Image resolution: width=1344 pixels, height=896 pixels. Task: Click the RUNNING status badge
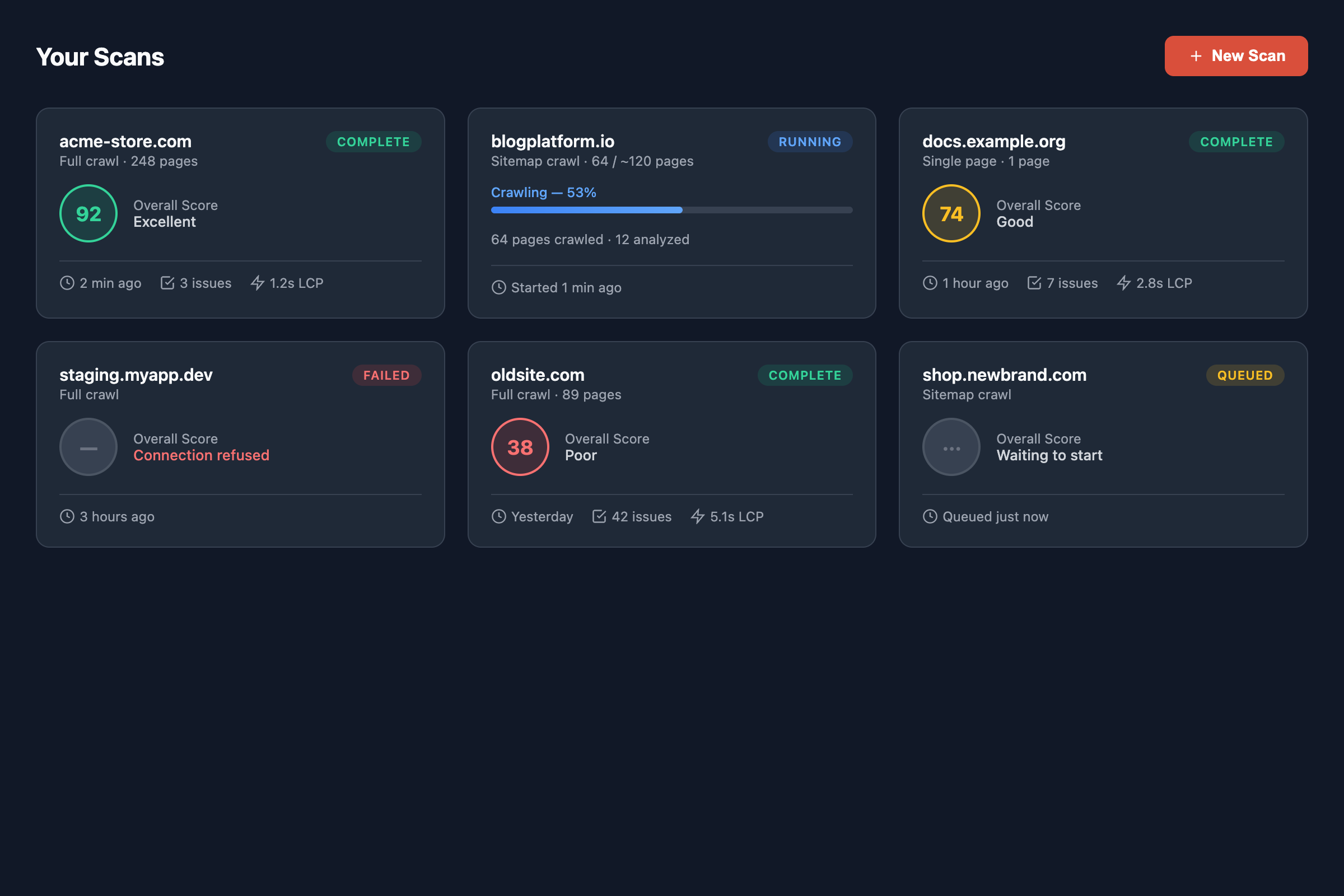810,142
